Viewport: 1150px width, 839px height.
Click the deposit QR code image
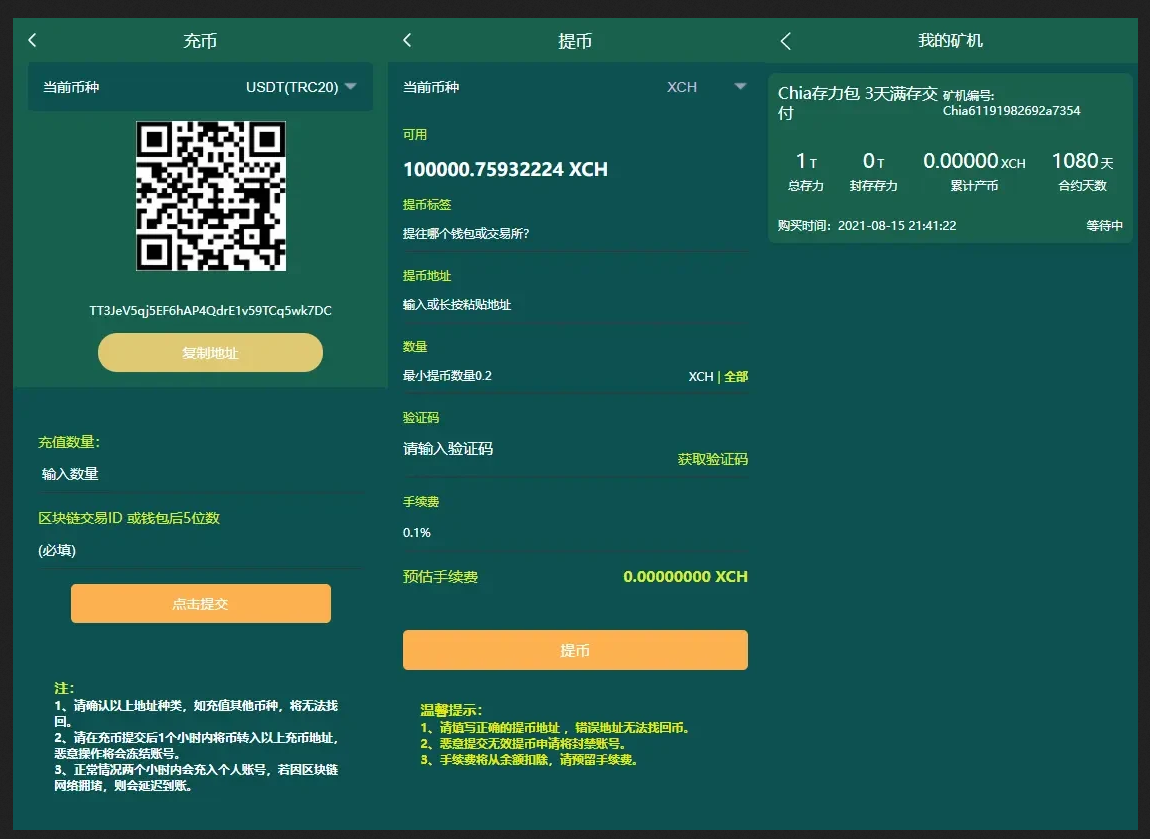coord(211,196)
